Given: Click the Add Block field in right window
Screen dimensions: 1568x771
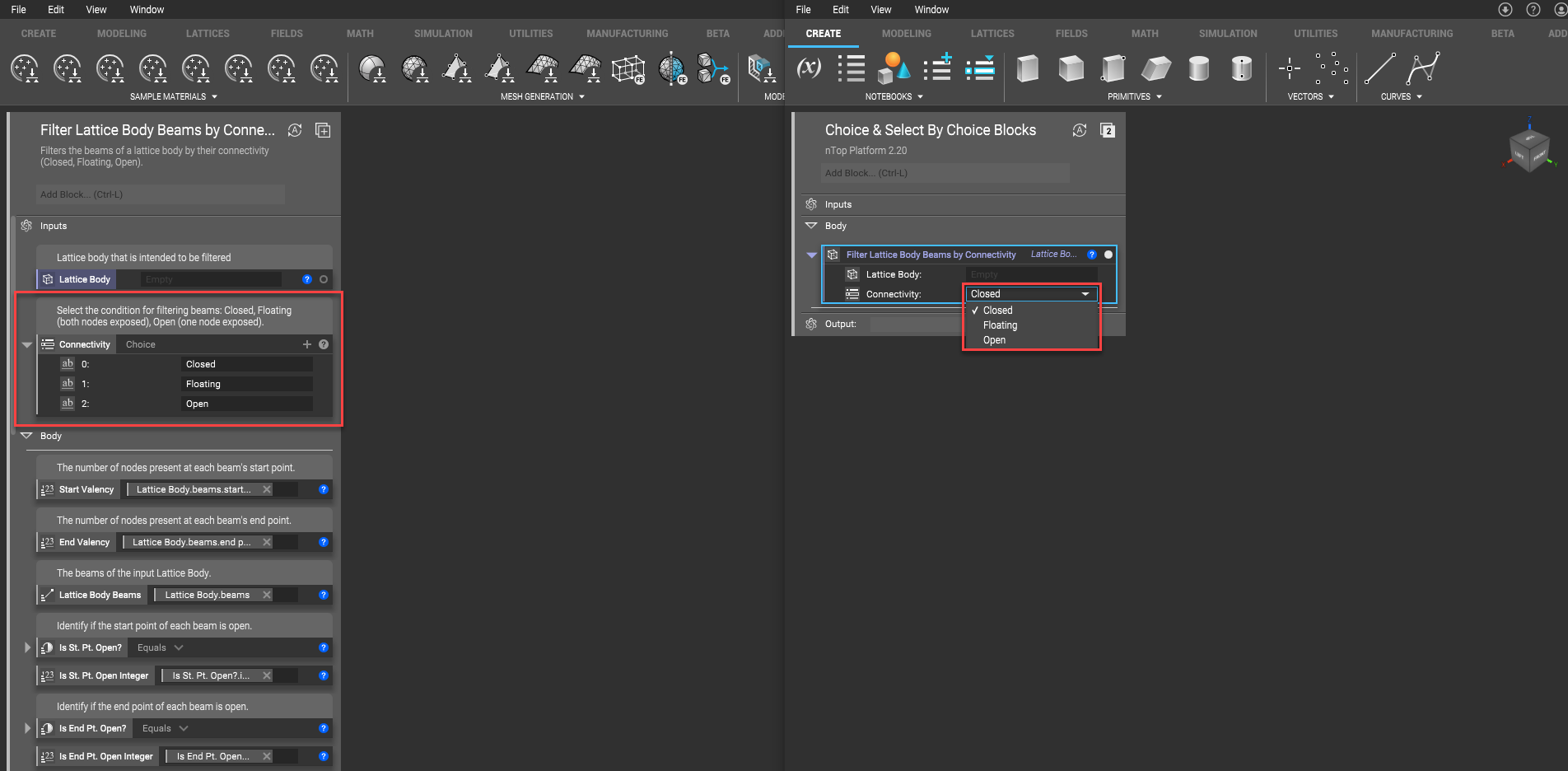Looking at the screenshot, I should [x=945, y=173].
